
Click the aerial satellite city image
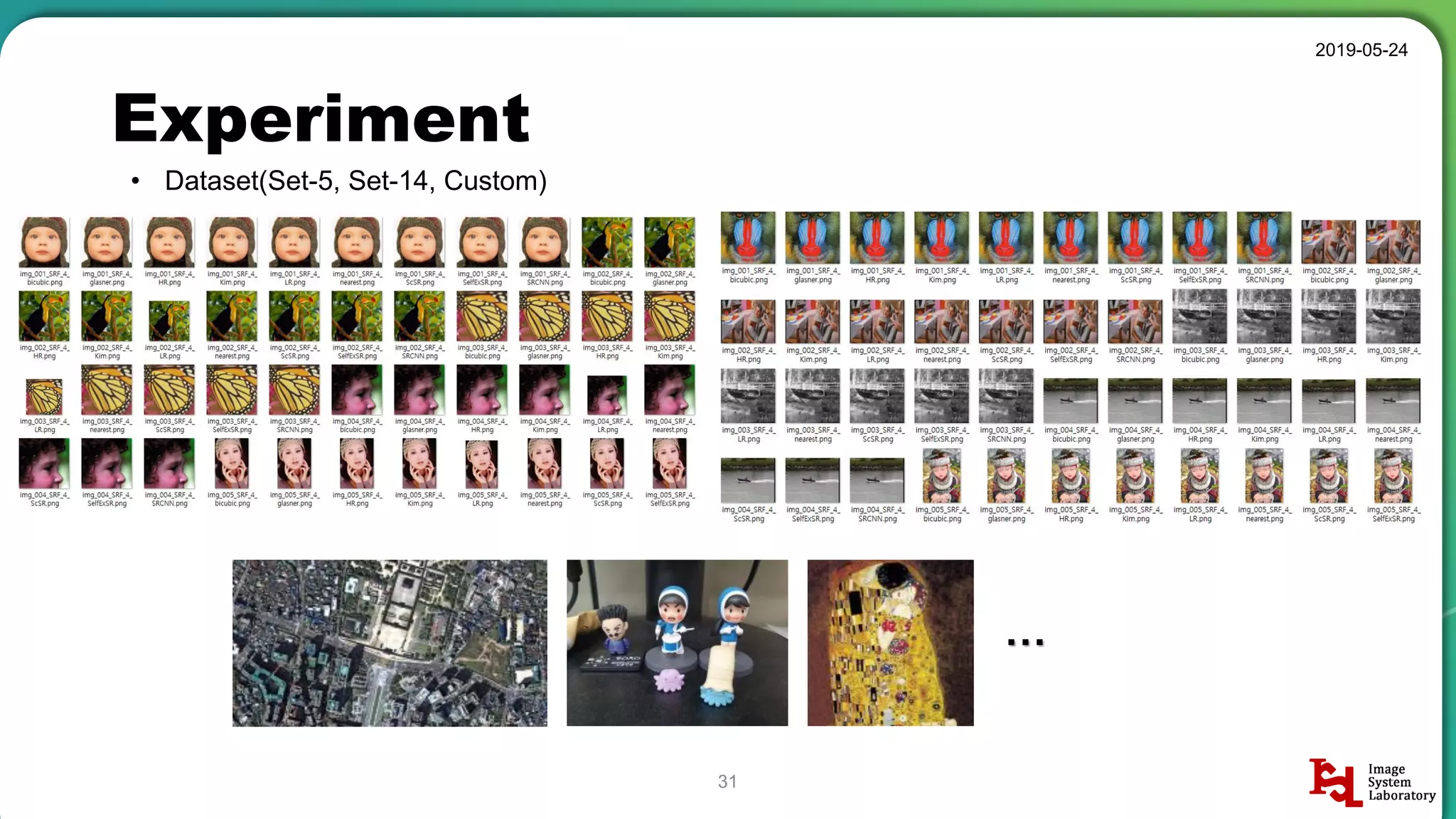(x=390, y=643)
